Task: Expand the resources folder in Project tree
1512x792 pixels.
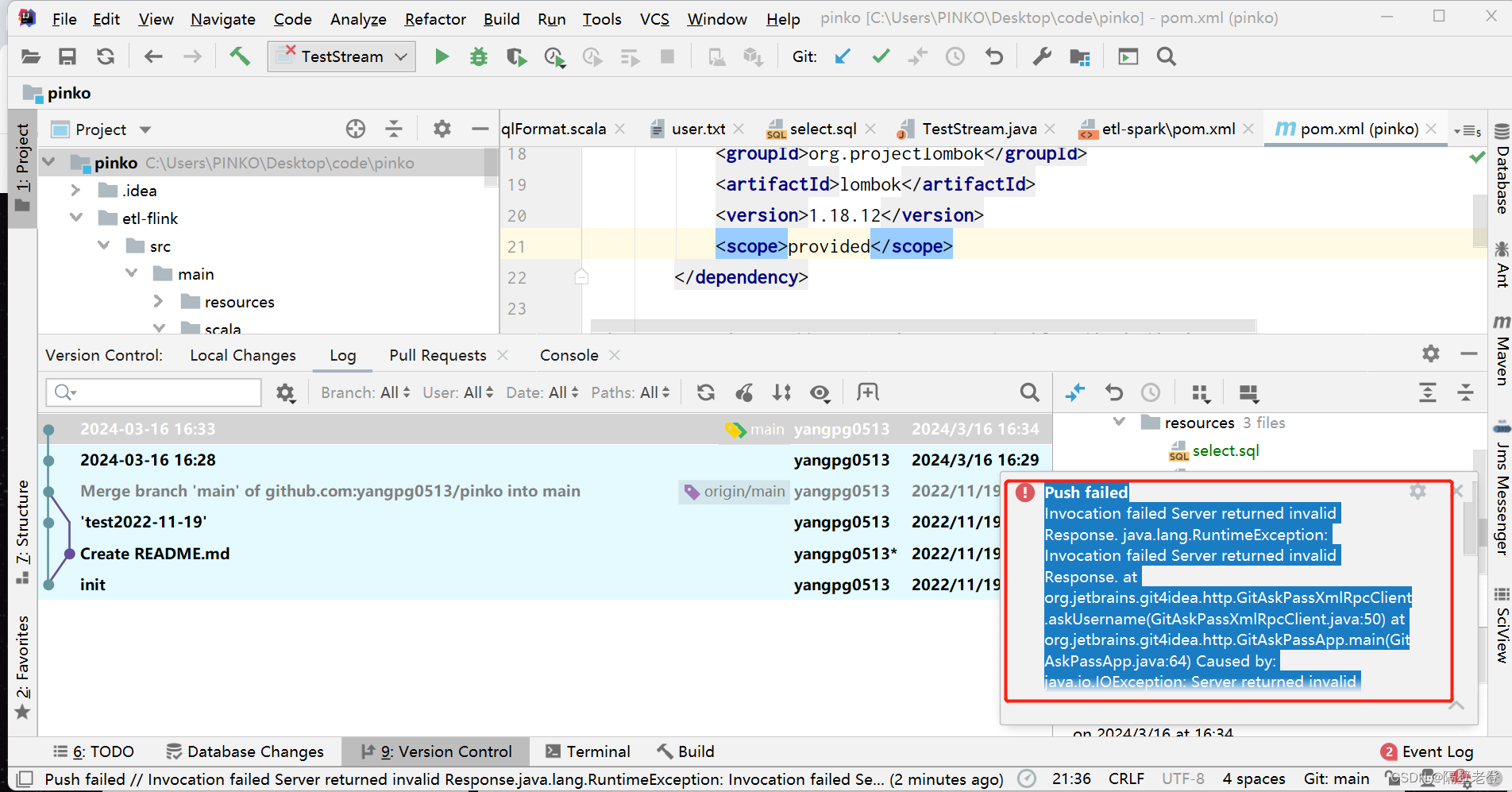Action: tap(158, 301)
